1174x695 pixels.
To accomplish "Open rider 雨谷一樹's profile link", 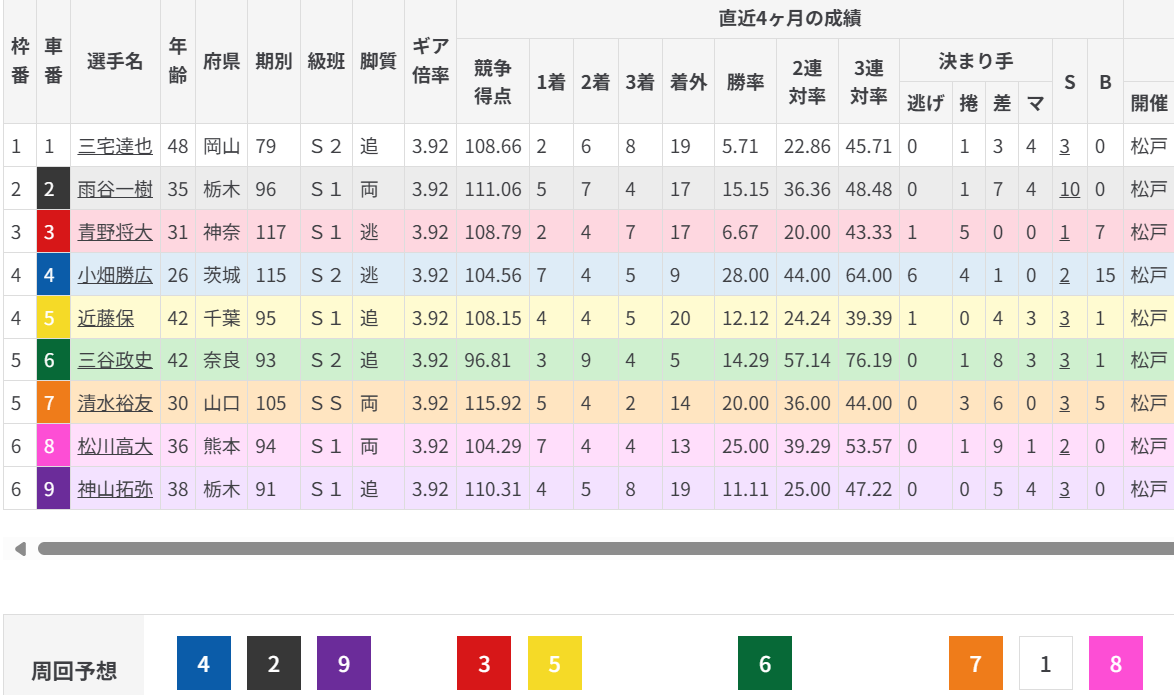I will (x=115, y=189).
